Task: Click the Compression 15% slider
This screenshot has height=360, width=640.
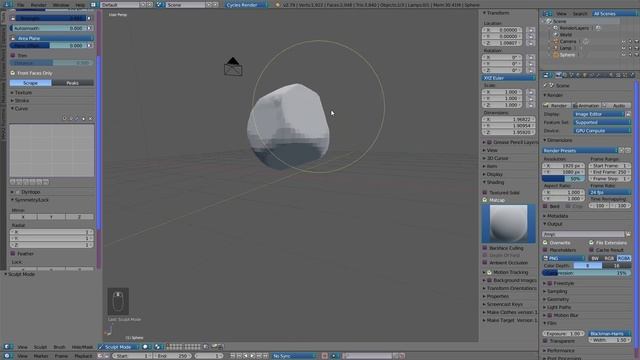Action: point(587,273)
